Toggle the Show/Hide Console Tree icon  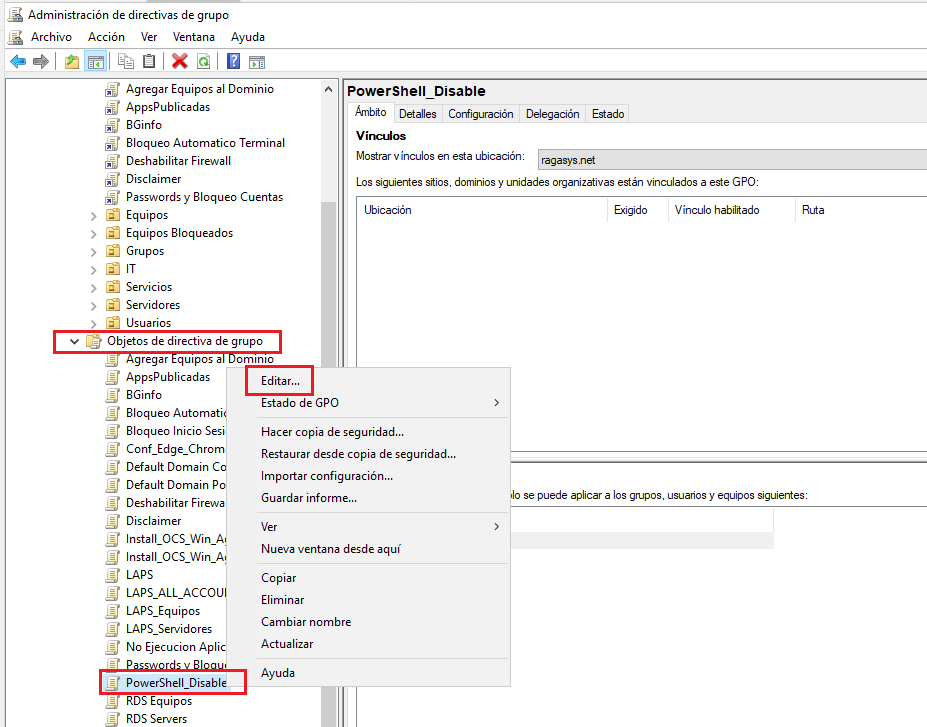click(96, 61)
